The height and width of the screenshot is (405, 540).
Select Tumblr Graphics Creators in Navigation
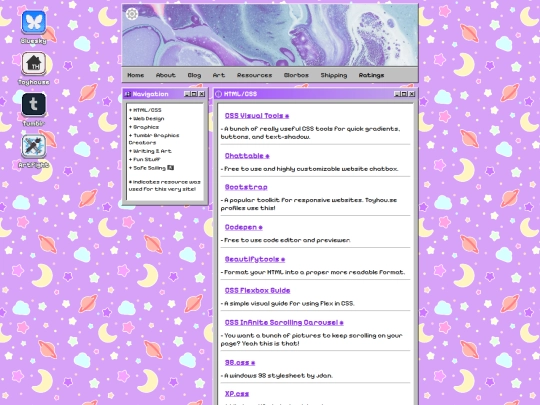(154, 139)
